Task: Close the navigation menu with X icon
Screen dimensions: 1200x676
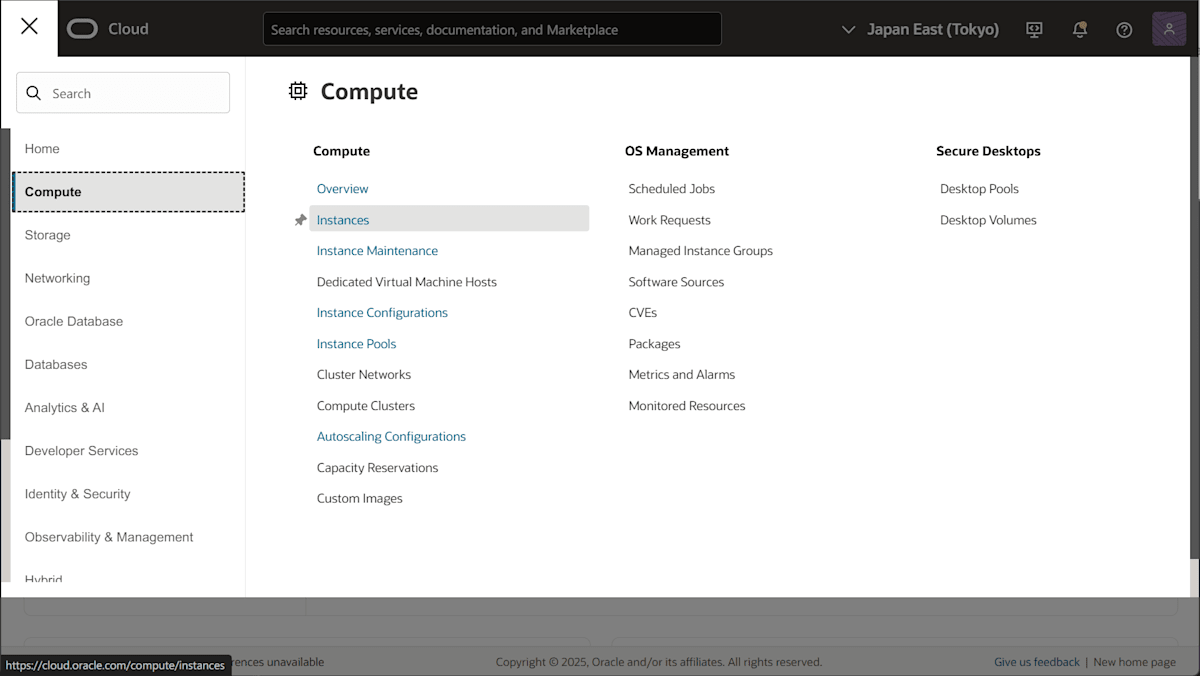Action: (29, 27)
